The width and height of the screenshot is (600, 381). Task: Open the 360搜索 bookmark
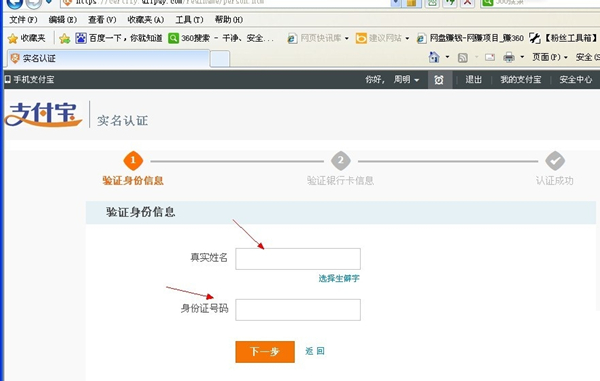point(221,38)
